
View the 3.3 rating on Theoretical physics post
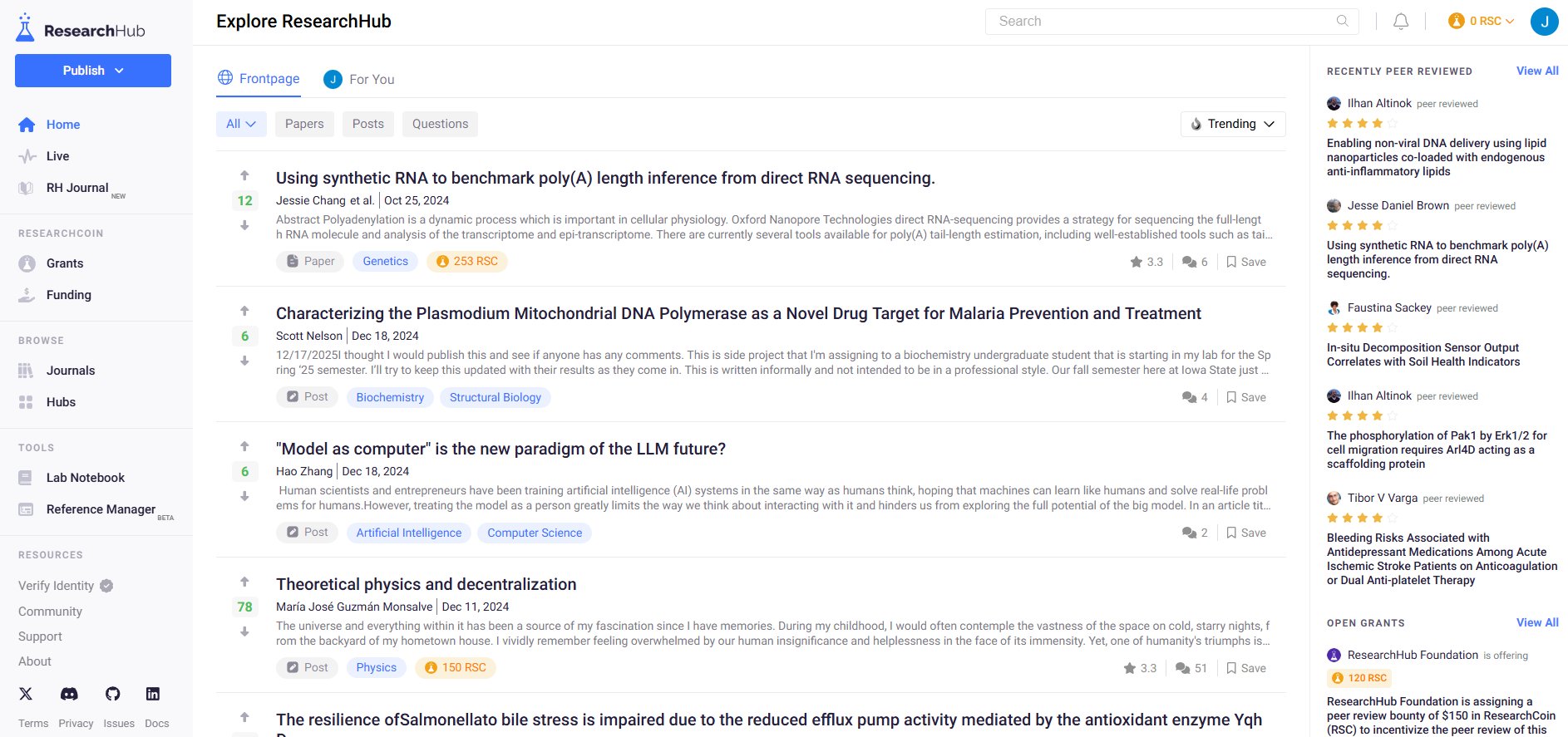(x=1140, y=668)
